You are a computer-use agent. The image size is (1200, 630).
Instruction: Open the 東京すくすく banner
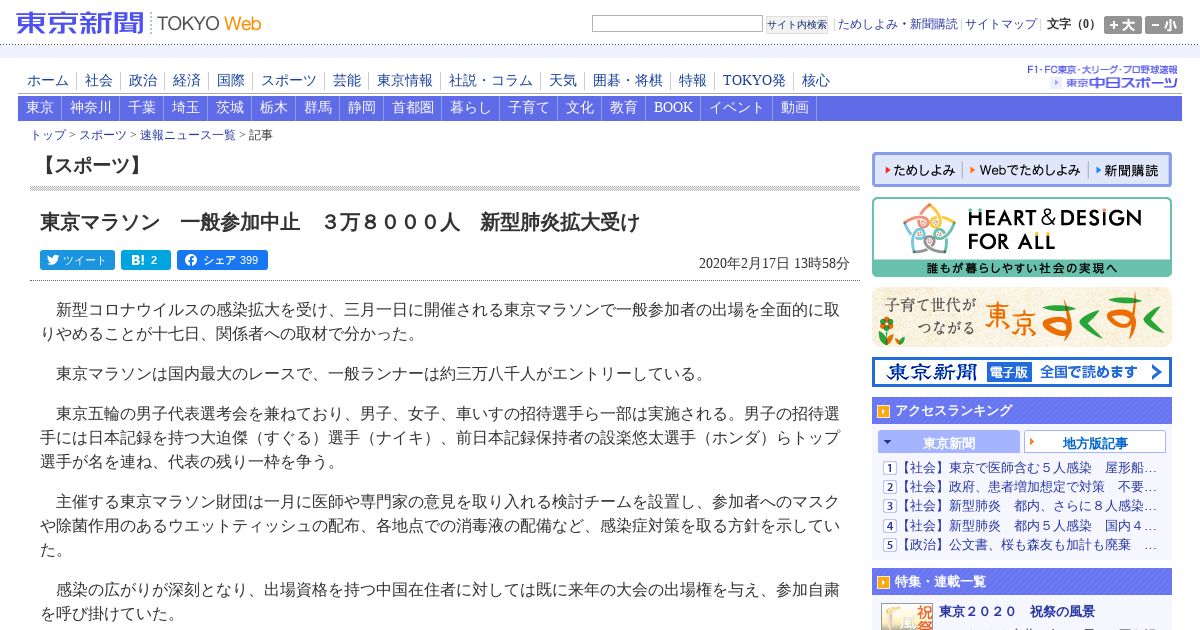click(1021, 317)
